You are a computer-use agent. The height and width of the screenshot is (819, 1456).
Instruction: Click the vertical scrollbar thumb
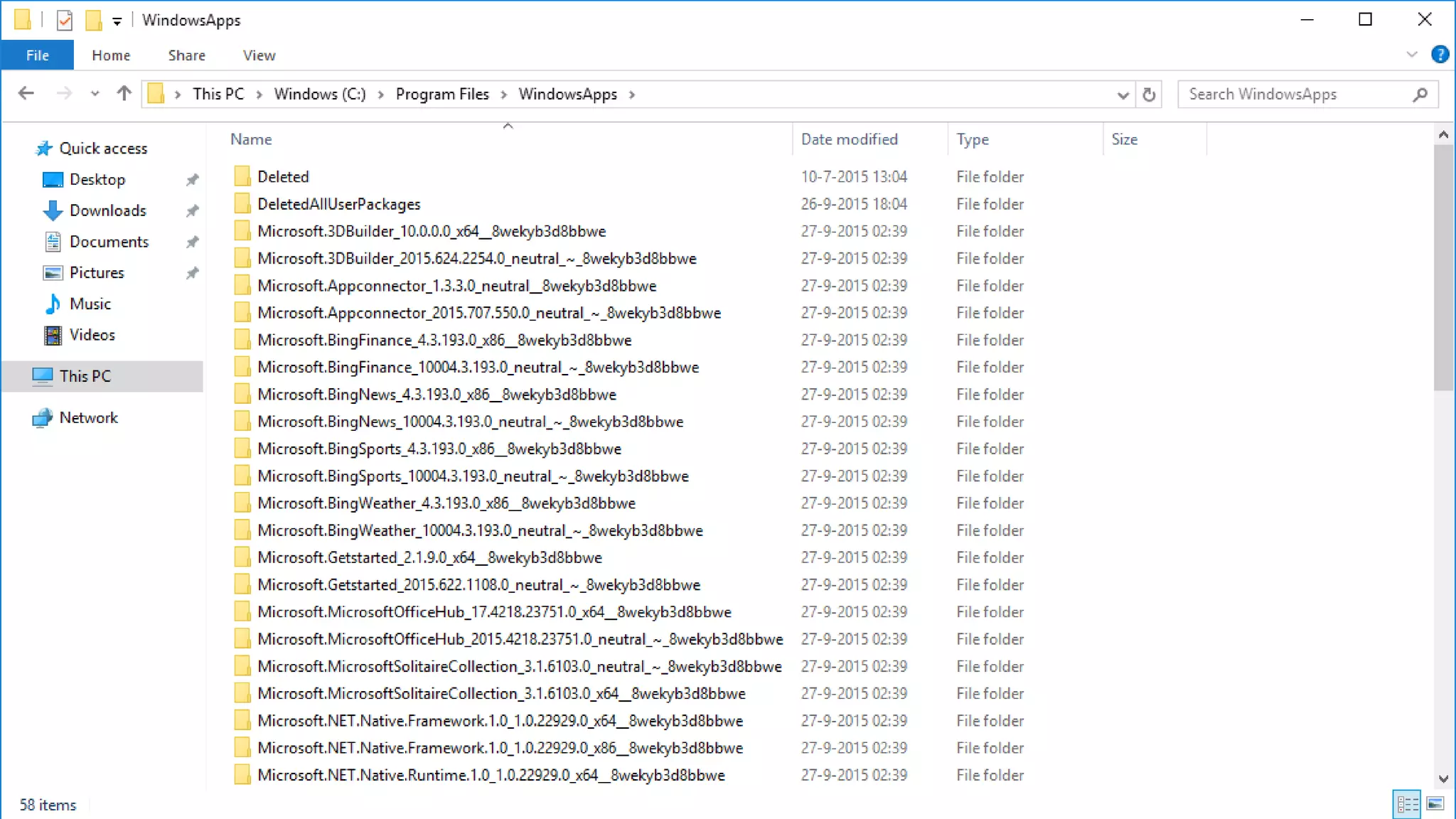point(1443,268)
